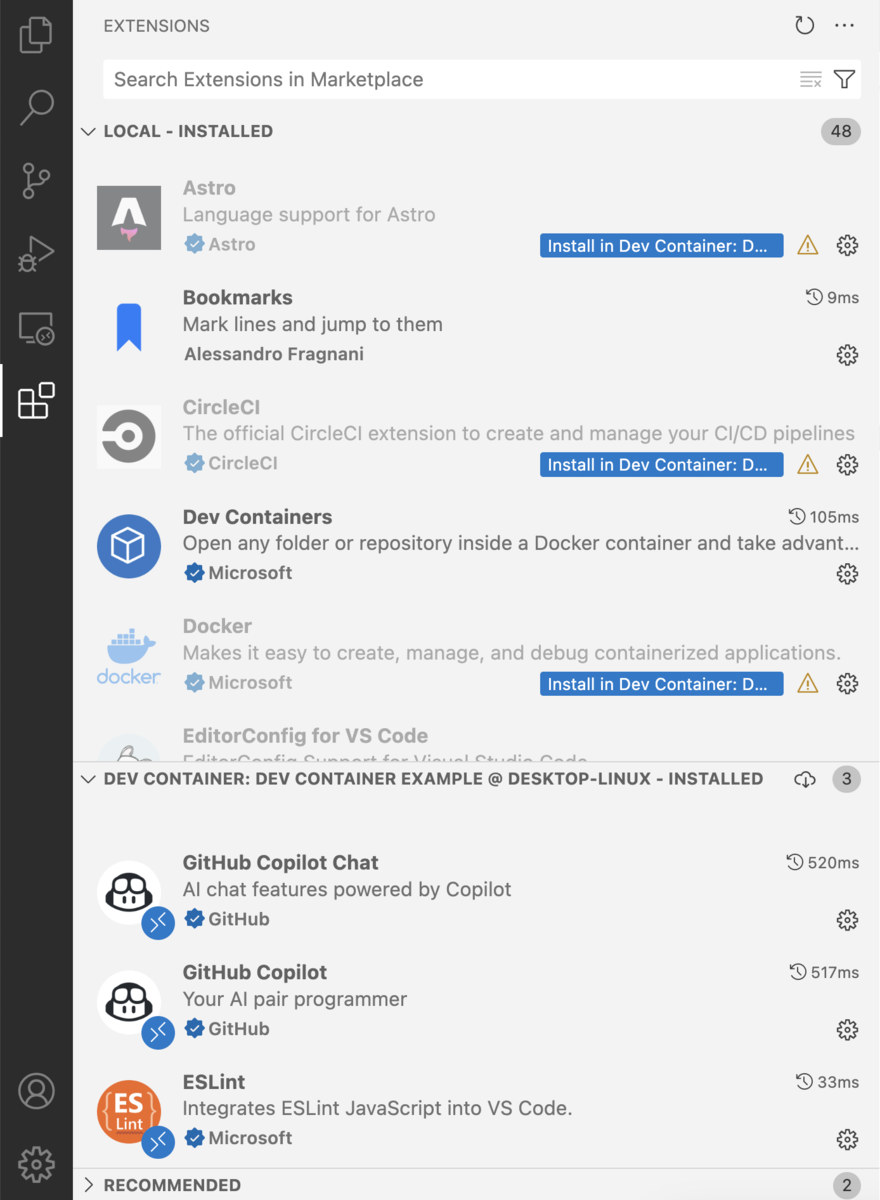880x1200 pixels.
Task: Open the Manage gear for Bookmarks extension
Action: point(847,354)
